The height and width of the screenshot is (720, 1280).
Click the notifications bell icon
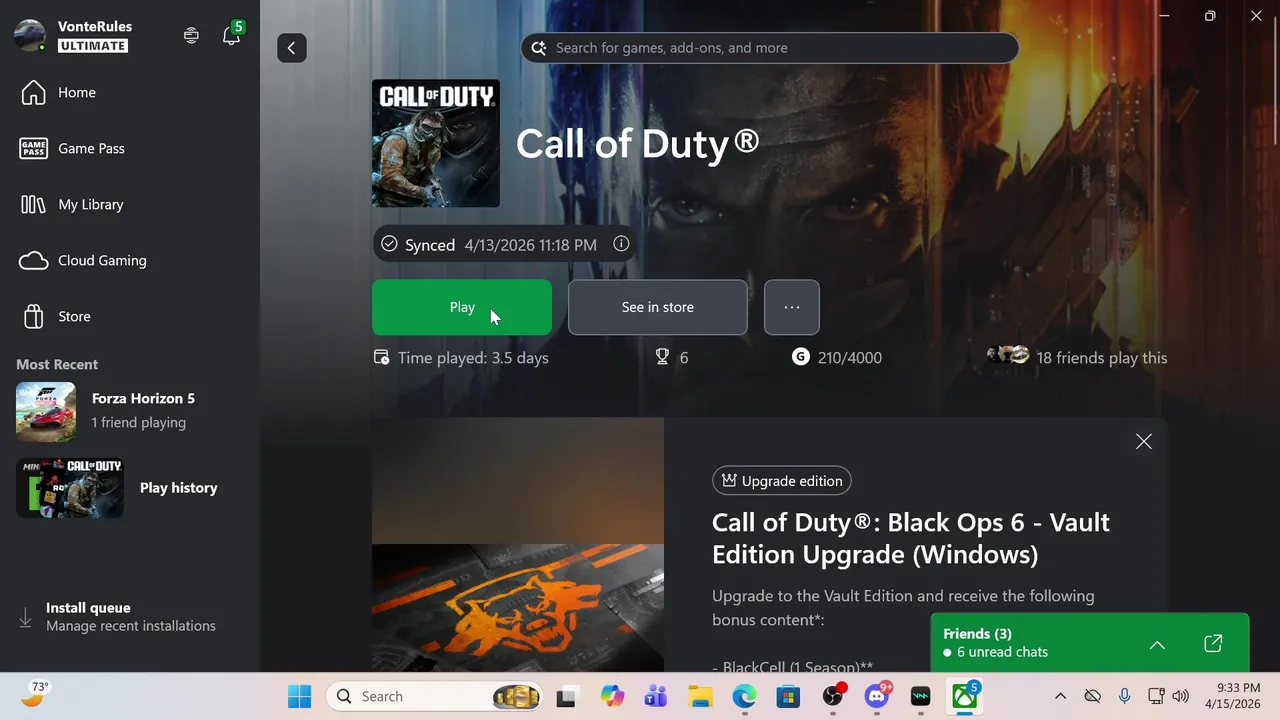click(x=232, y=35)
